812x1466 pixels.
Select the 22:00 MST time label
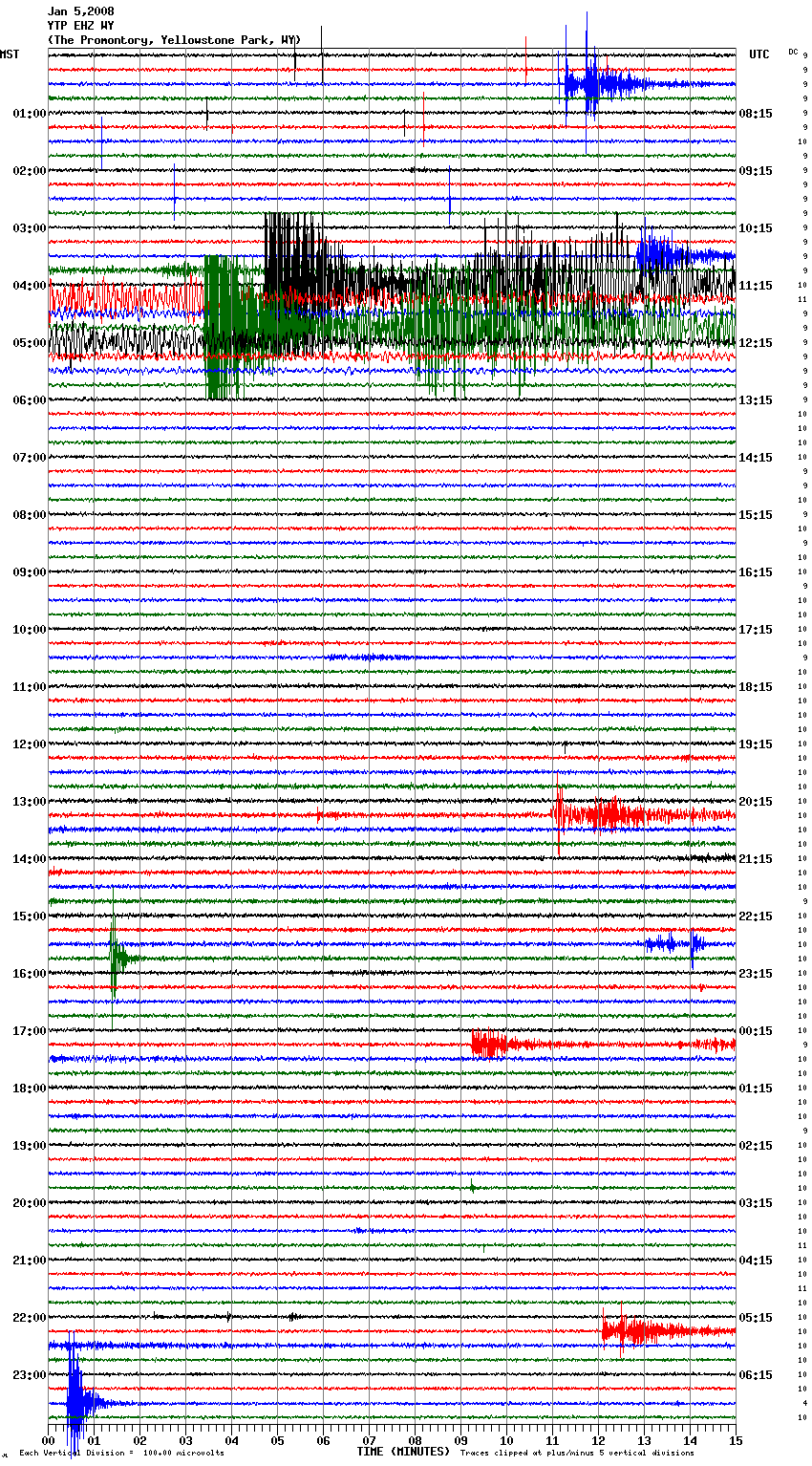[30, 1318]
